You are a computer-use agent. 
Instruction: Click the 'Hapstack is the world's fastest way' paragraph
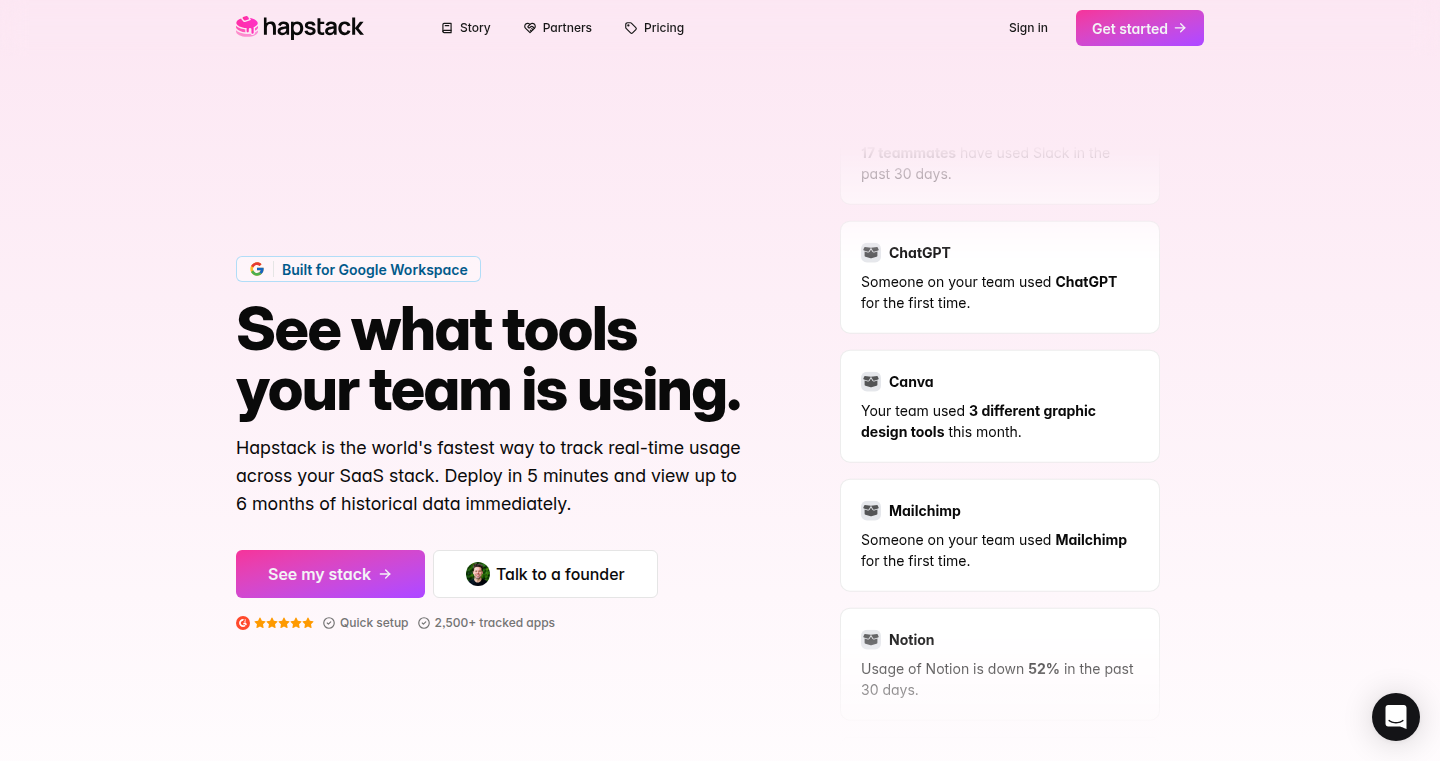(x=488, y=476)
